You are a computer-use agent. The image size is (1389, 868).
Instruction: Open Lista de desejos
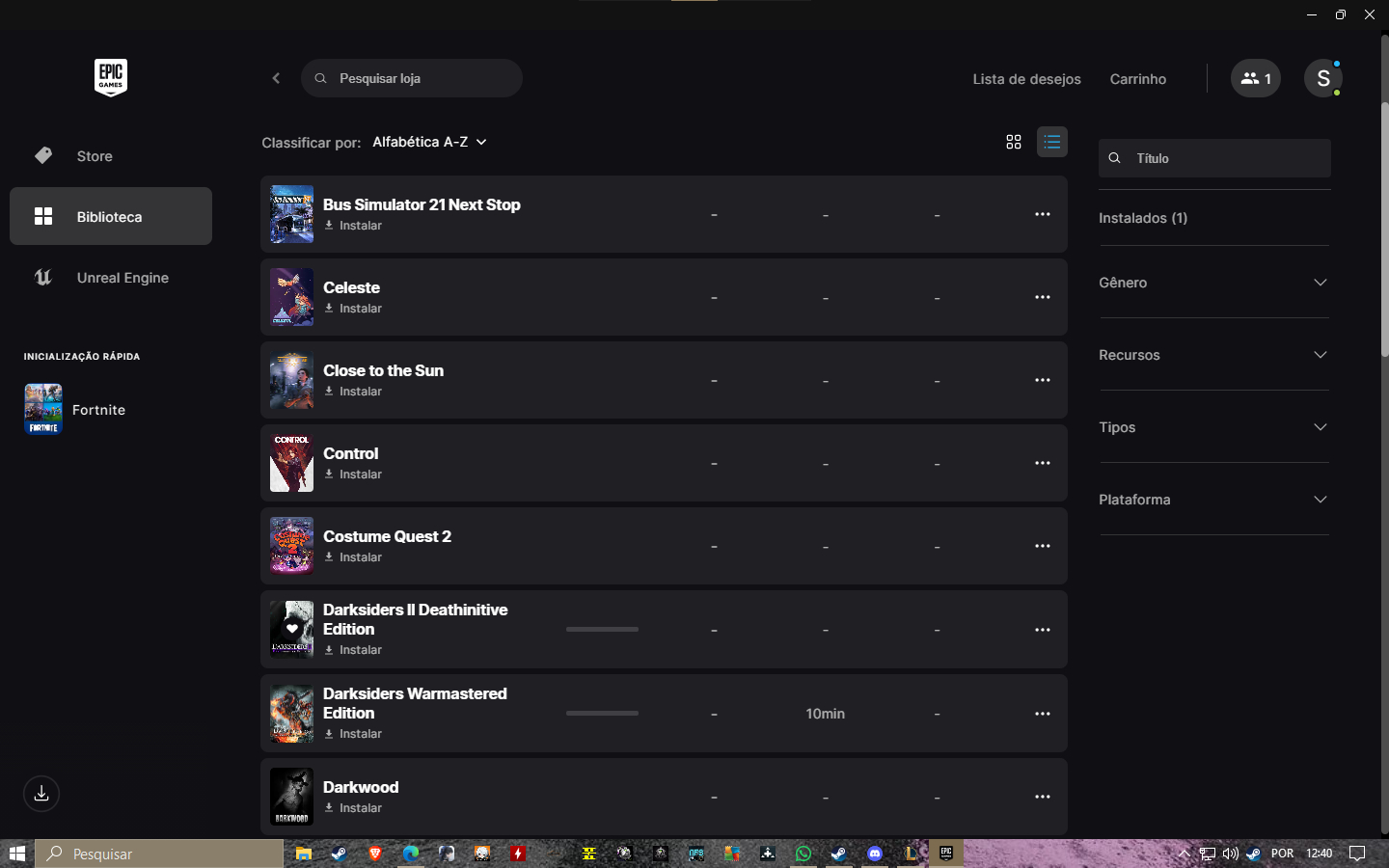1026,79
